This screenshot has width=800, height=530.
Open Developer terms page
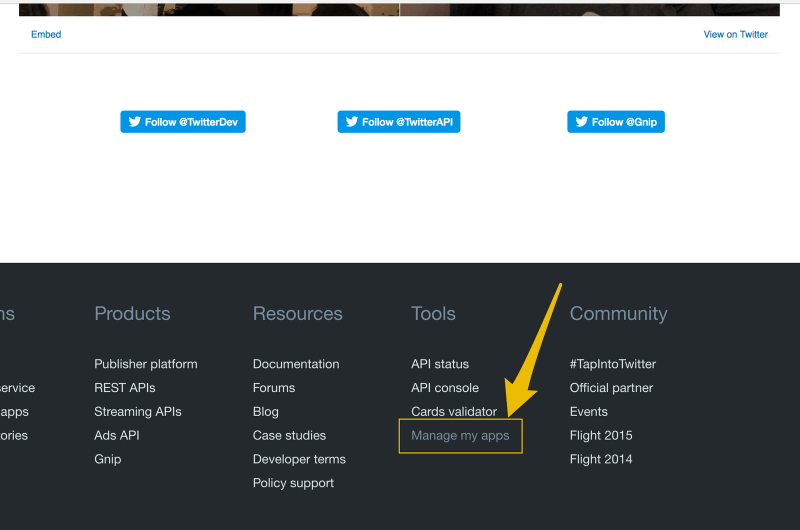pos(299,460)
